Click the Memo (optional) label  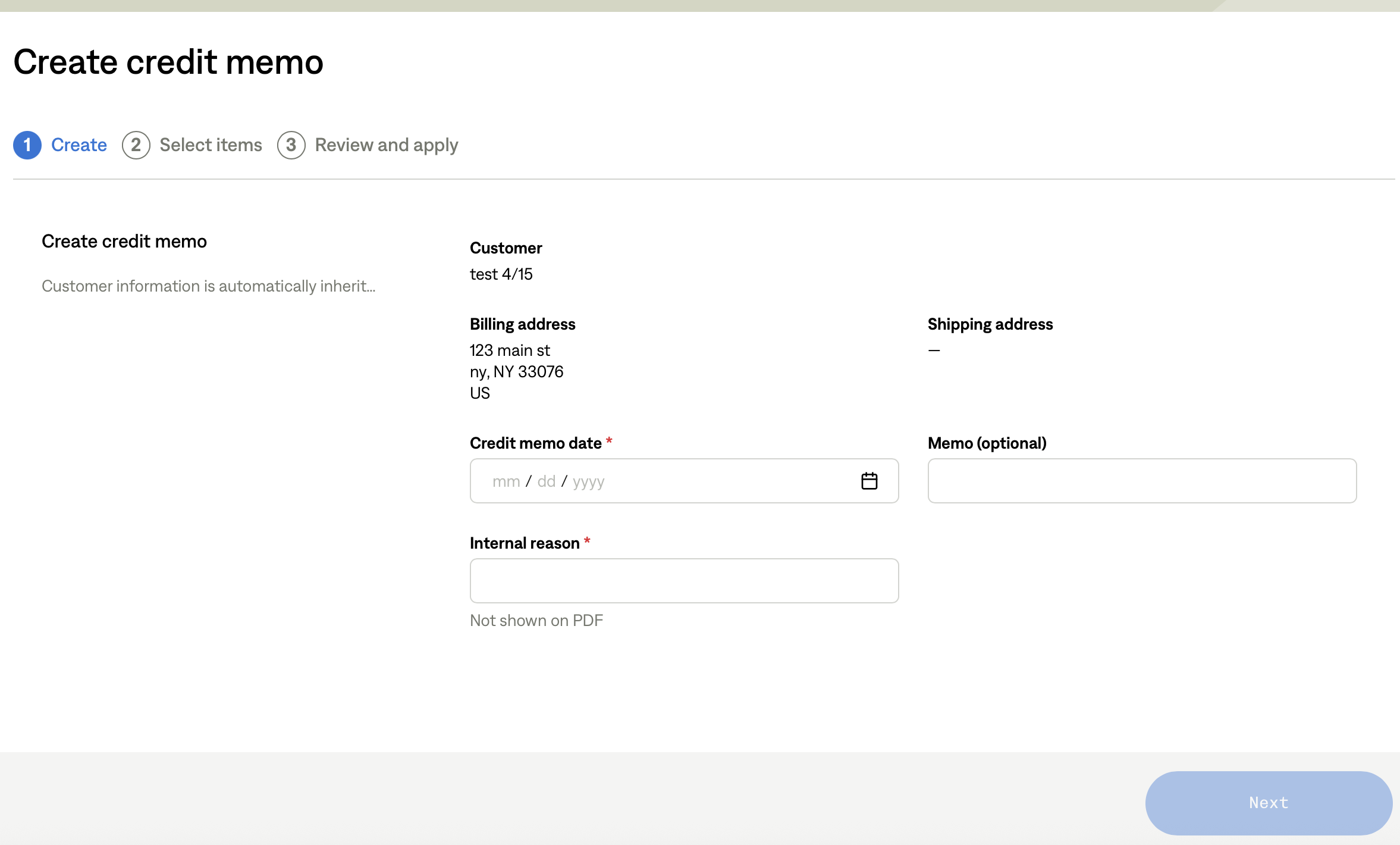987,443
